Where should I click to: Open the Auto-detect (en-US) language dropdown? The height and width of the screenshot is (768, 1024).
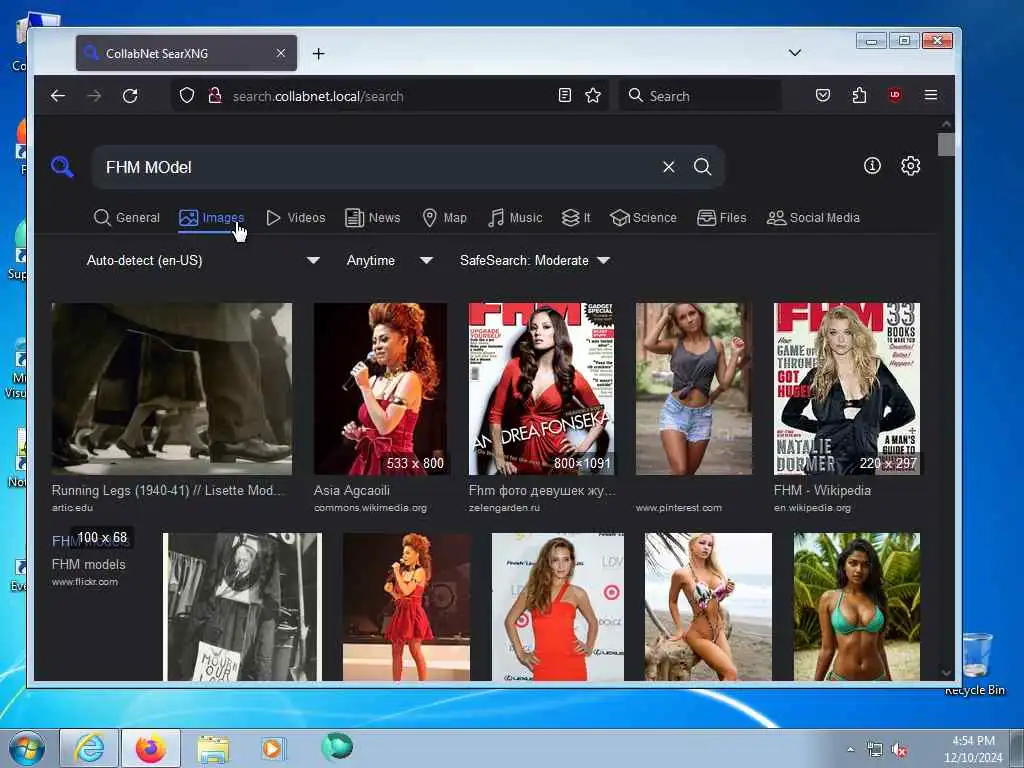tap(202, 260)
